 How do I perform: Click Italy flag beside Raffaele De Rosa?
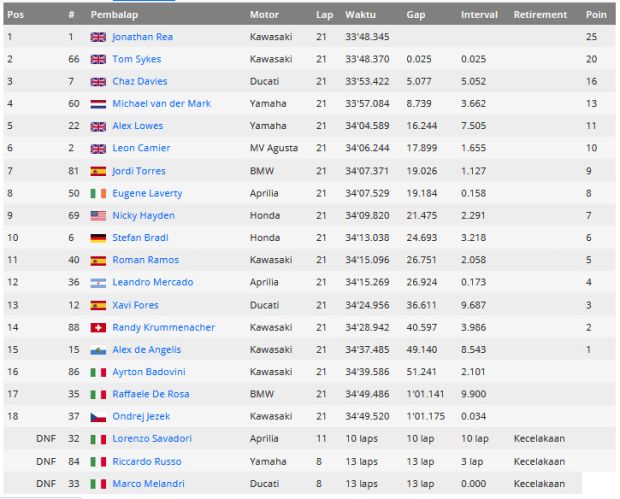(98, 394)
